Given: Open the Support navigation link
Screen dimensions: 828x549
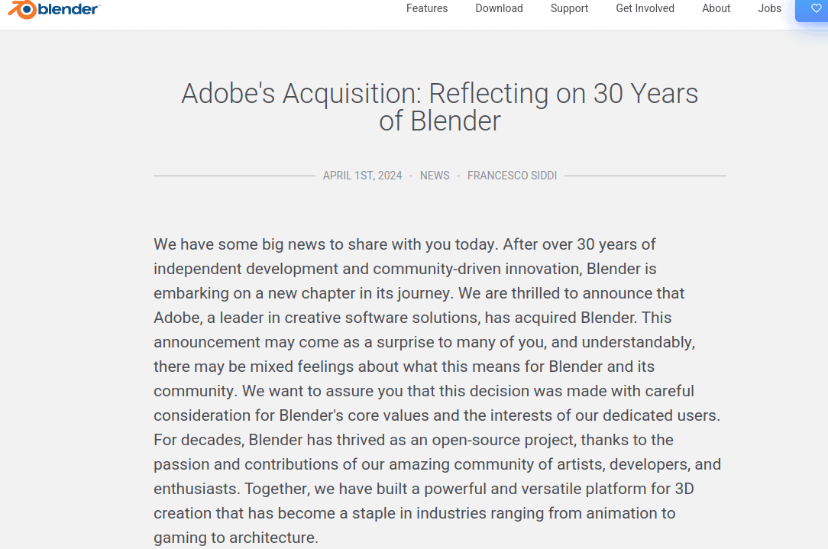Looking at the screenshot, I should (x=569, y=8).
